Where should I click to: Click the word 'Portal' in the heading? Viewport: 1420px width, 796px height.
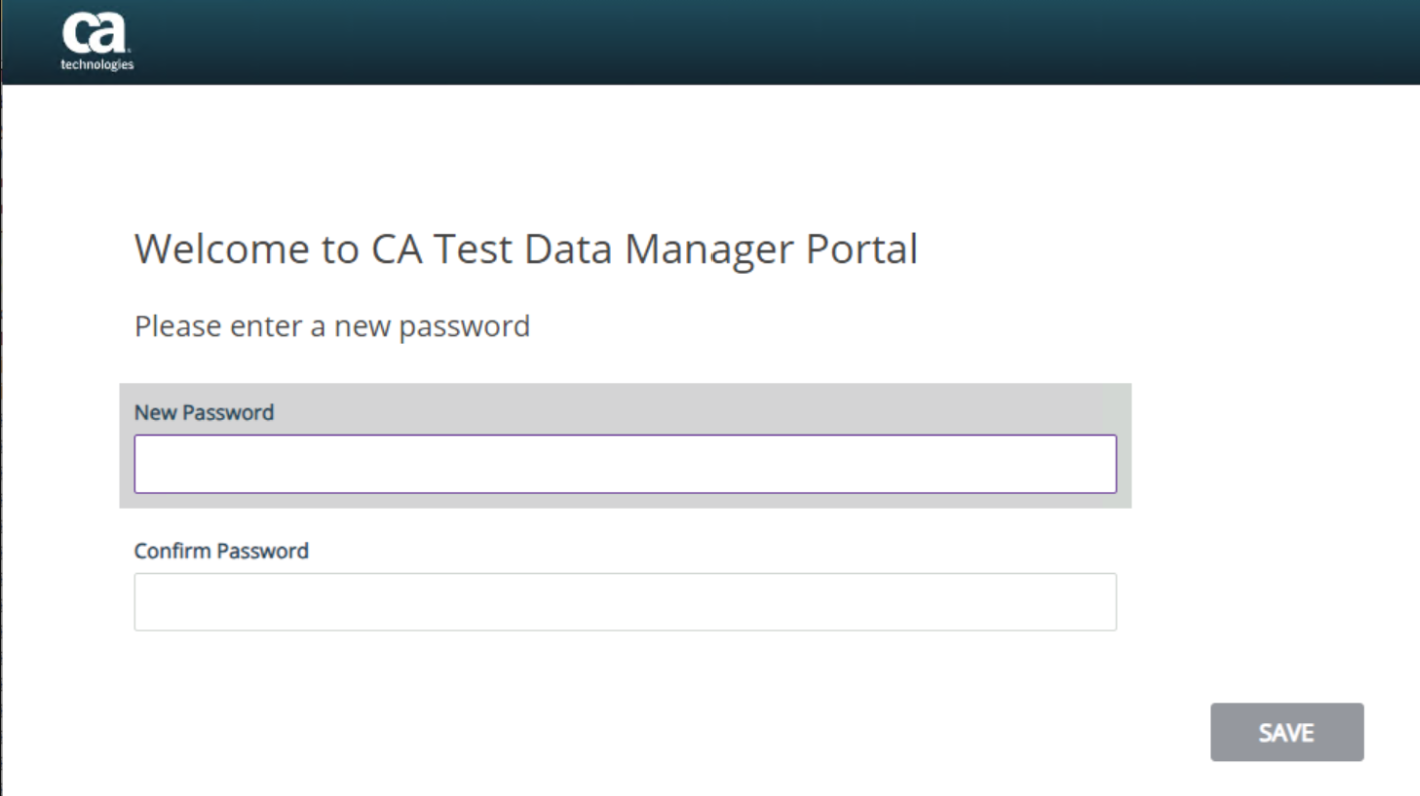pos(860,249)
